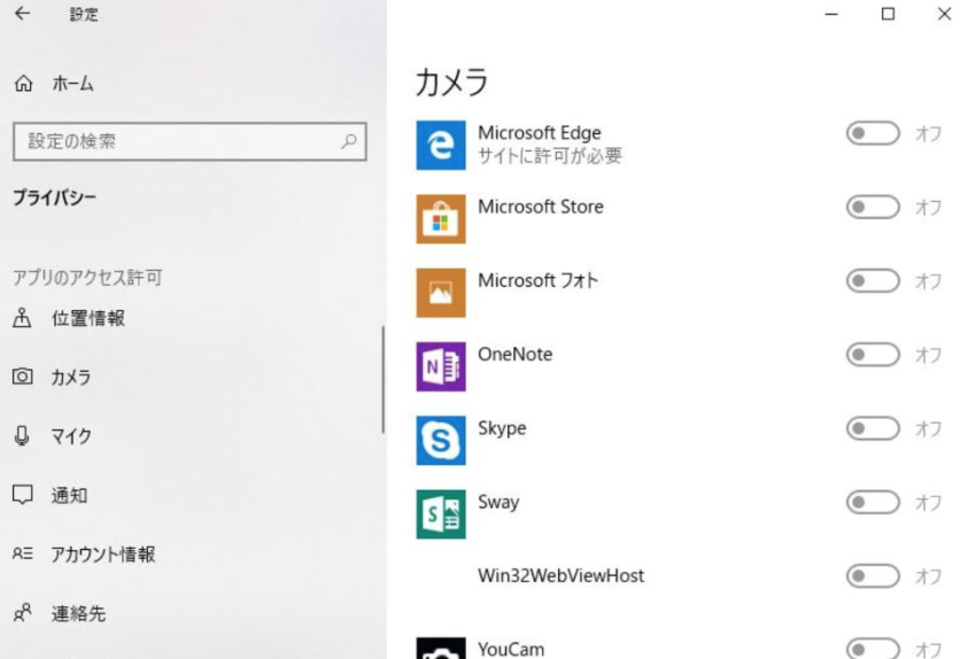Maximize the Settings window
The image size is (960, 659).
pos(888,13)
